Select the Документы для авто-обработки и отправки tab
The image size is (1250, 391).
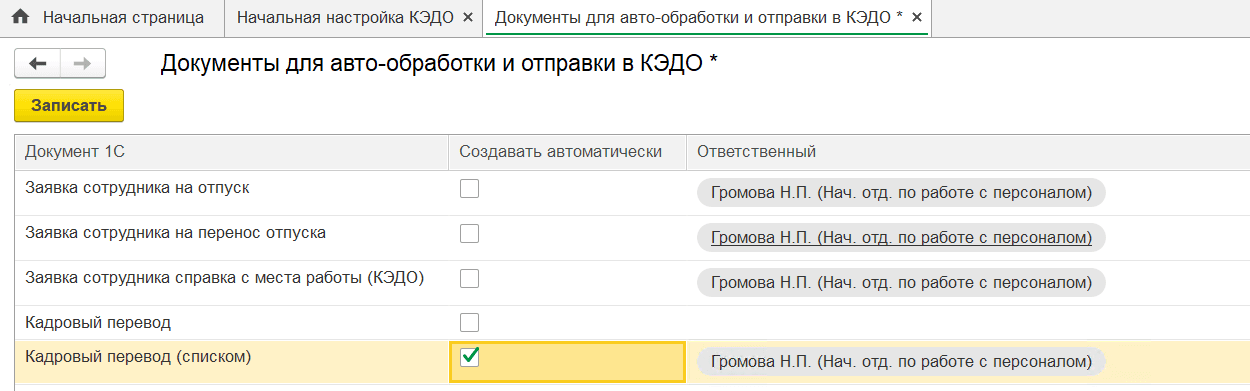[698, 18]
